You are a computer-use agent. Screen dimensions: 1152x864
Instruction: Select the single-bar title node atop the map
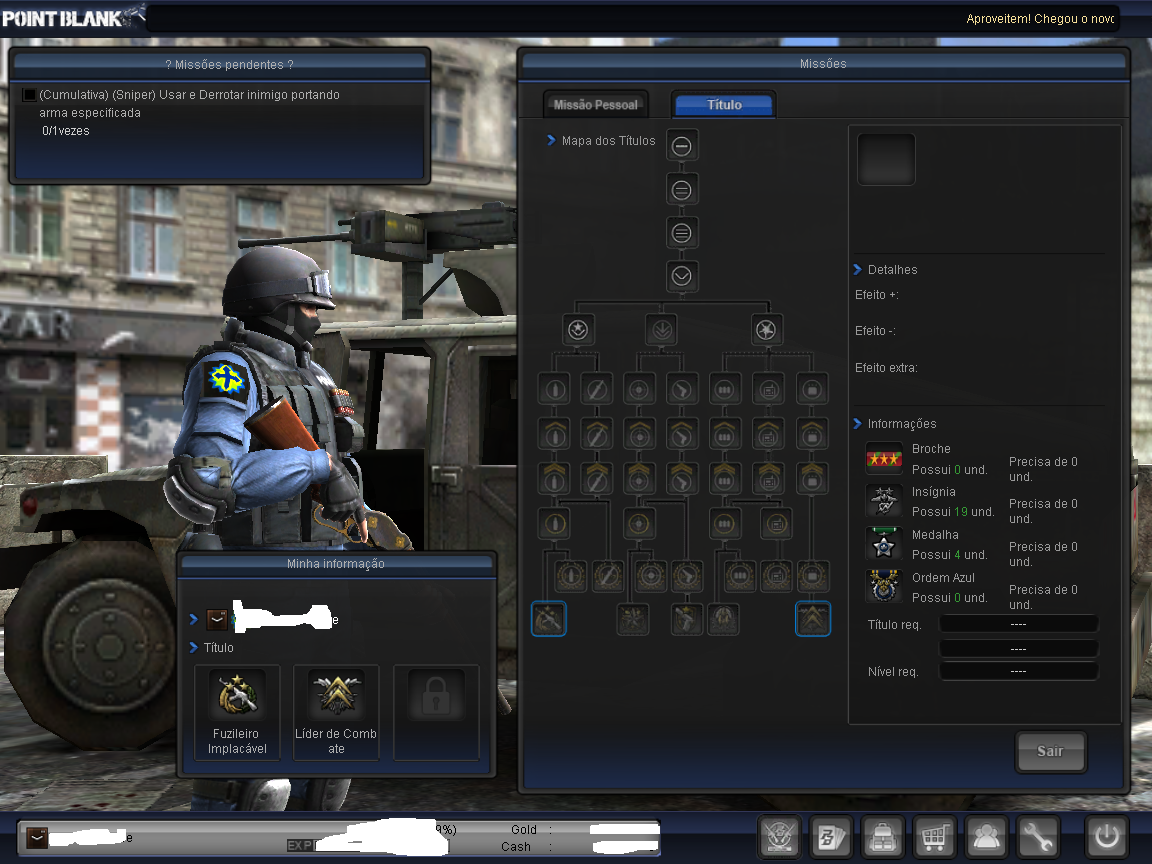coord(682,146)
